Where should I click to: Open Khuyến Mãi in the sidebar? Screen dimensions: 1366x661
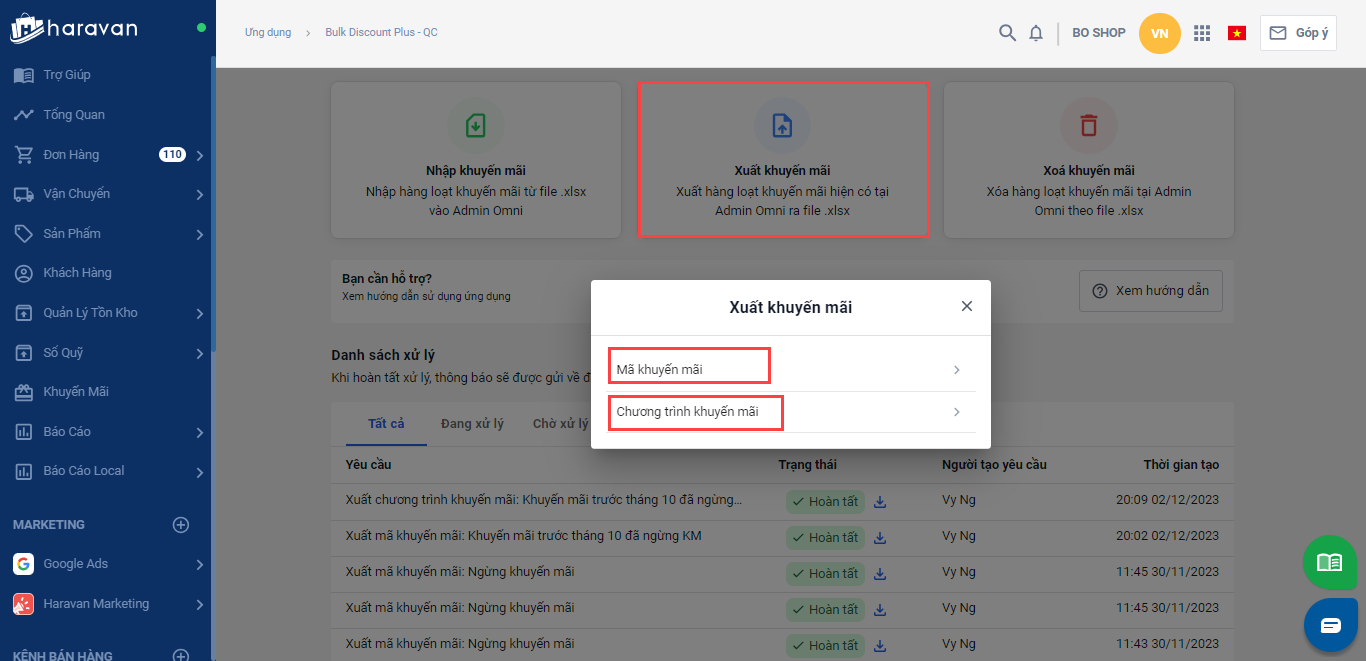(x=75, y=392)
